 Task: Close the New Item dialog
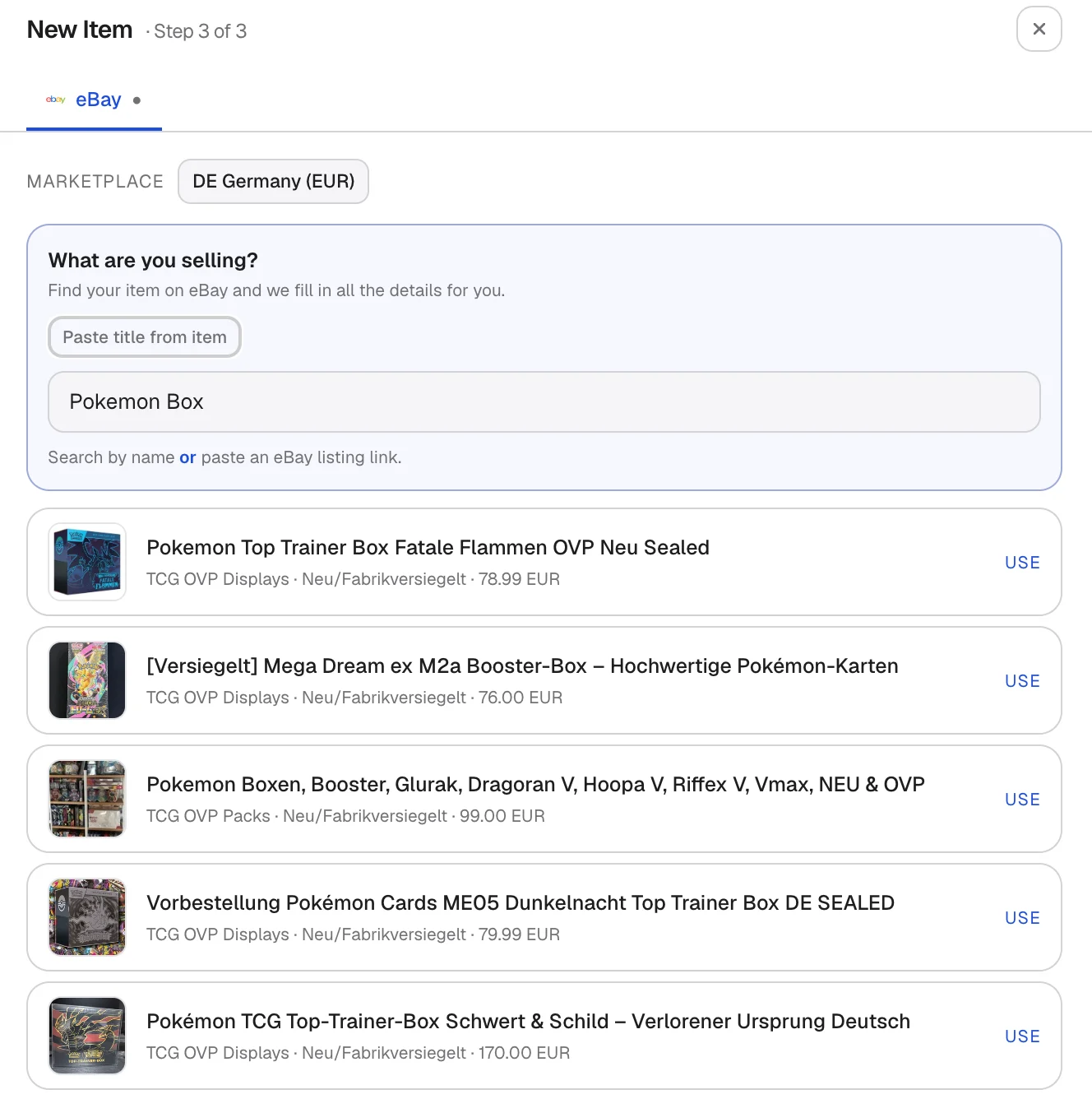point(1039,29)
